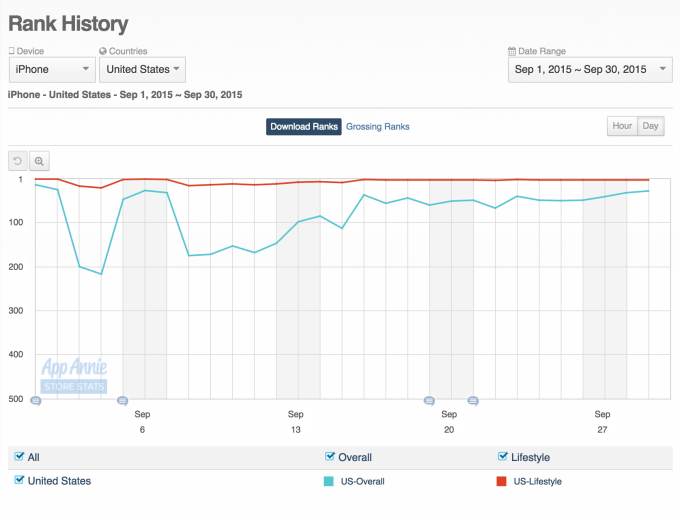The width and height of the screenshot is (680, 521).
Task: Switch to the Grossing Ranks tab
Action: point(378,127)
